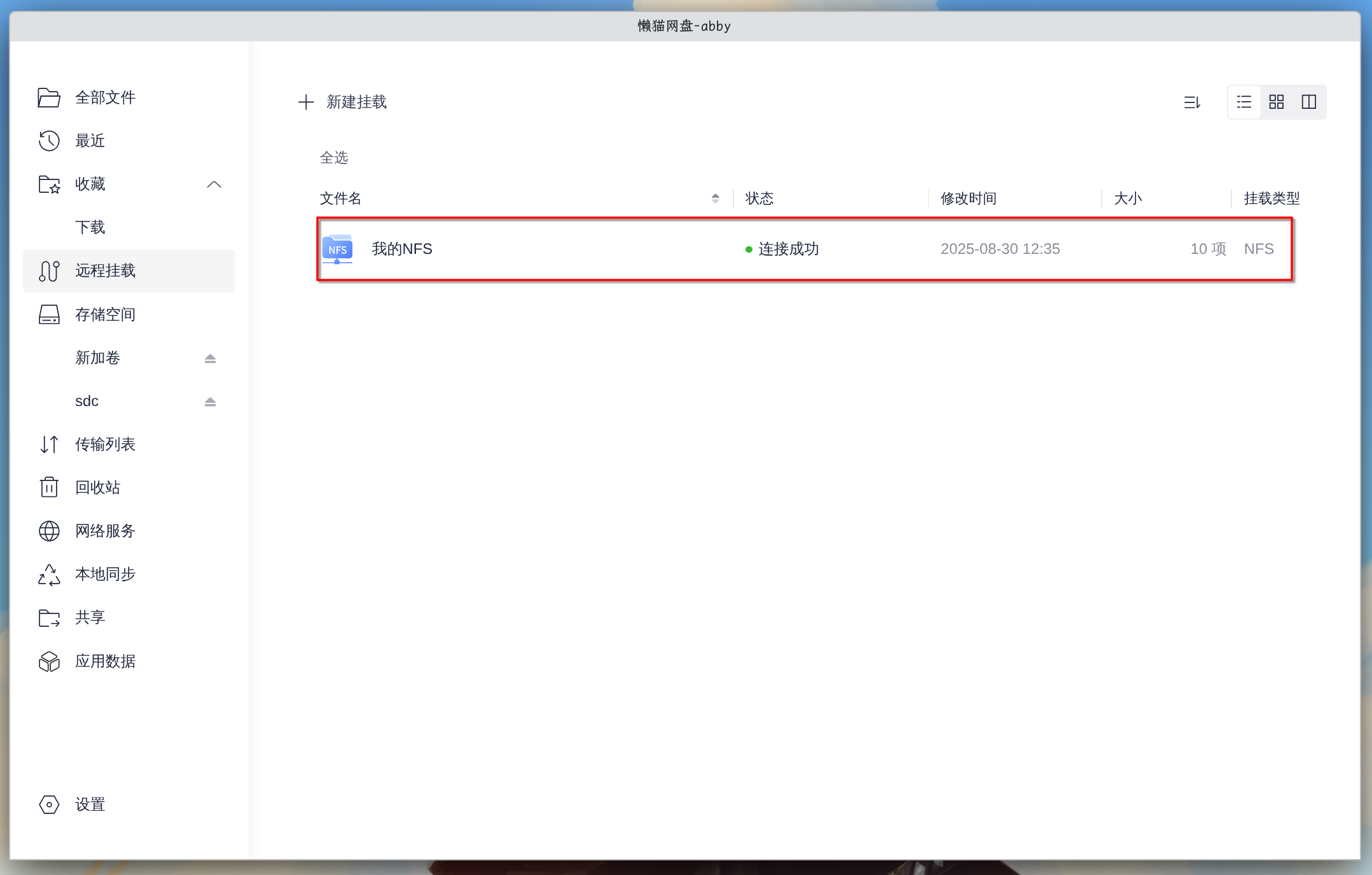Switch to list view
The image size is (1372, 875).
(1244, 102)
